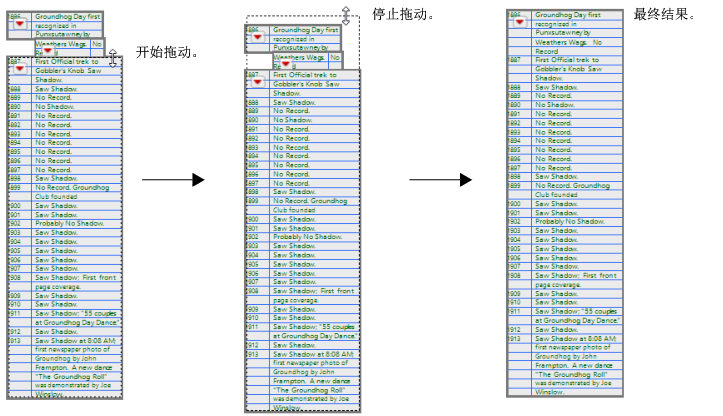Click 'Record' row in 最终结果 panel
Viewport: 723px width, 416px height.
pos(546,52)
